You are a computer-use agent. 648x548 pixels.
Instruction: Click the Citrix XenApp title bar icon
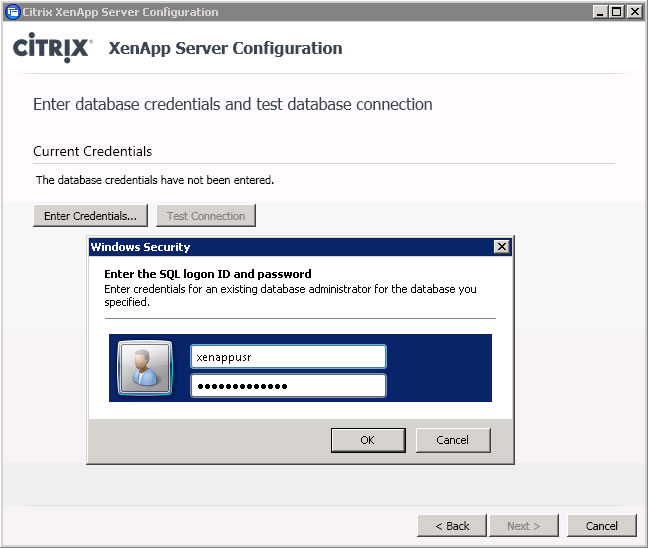13,12
